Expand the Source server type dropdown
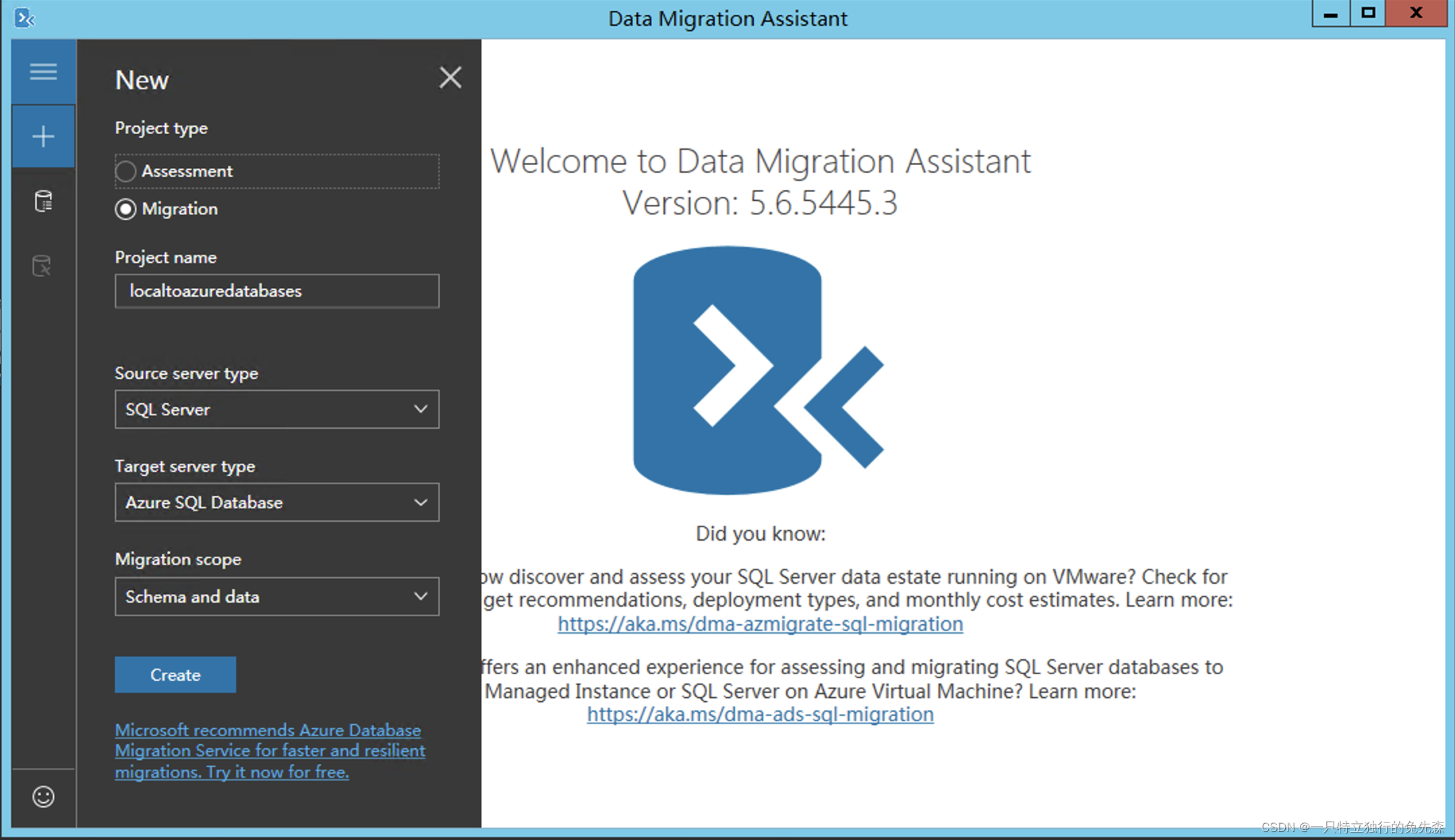The height and width of the screenshot is (840, 1455). (x=277, y=409)
